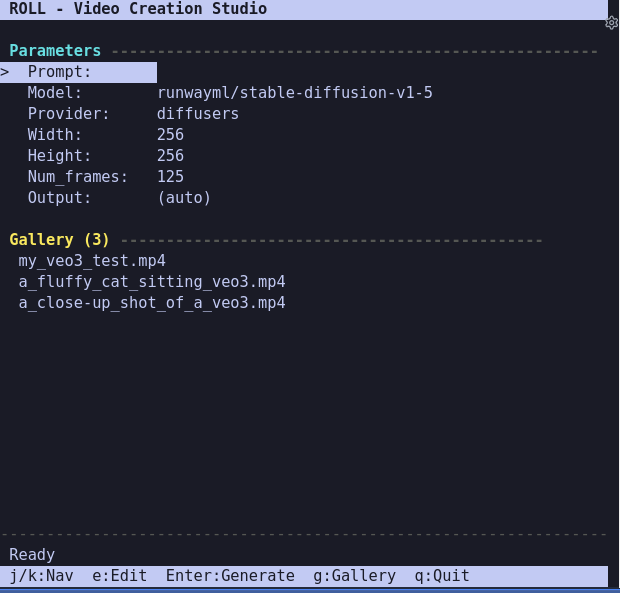Click the Enter:Generate shortcut hint

pyautogui.click(x=230, y=576)
